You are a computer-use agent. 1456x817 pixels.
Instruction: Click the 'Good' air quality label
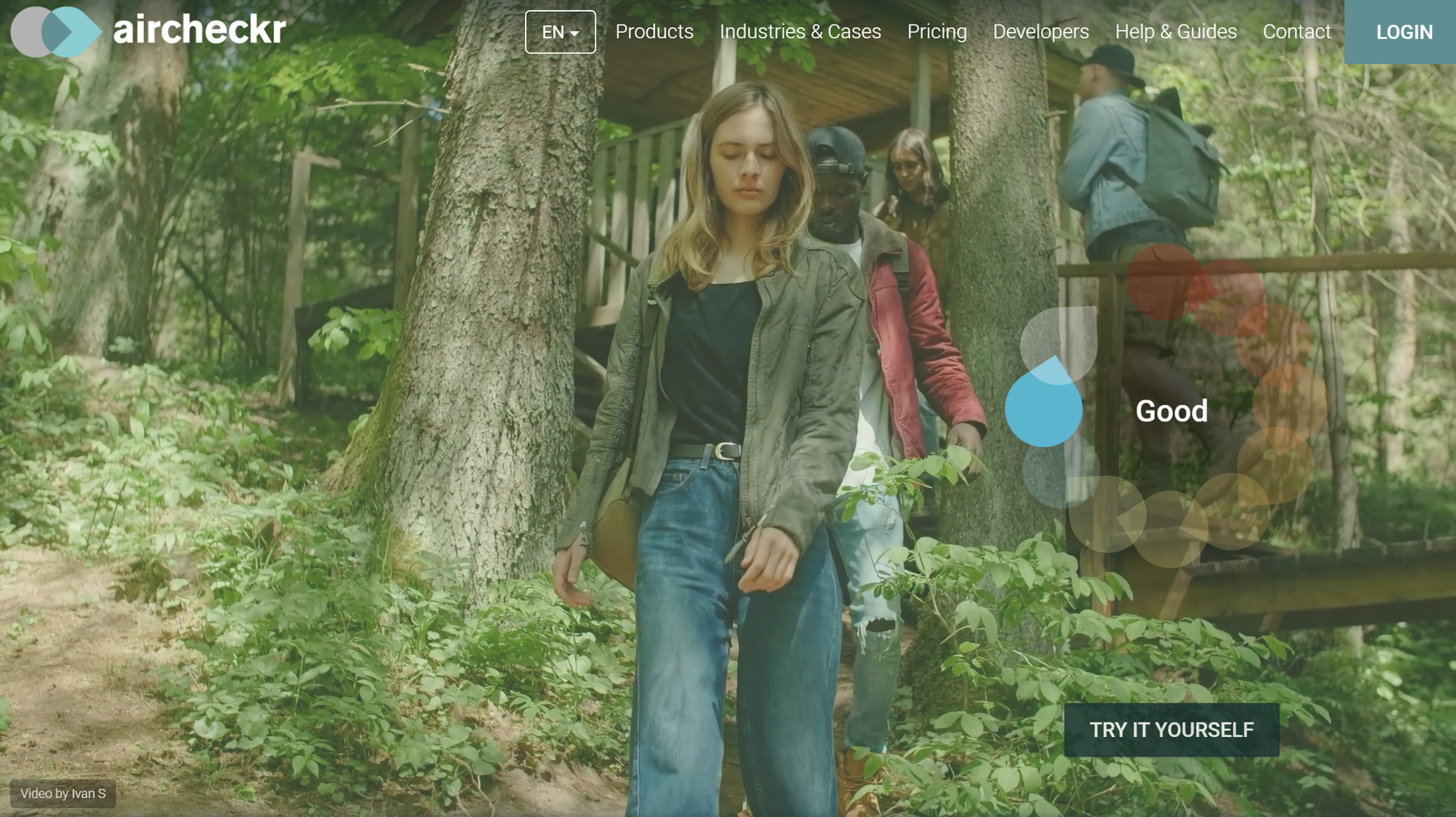click(1172, 411)
